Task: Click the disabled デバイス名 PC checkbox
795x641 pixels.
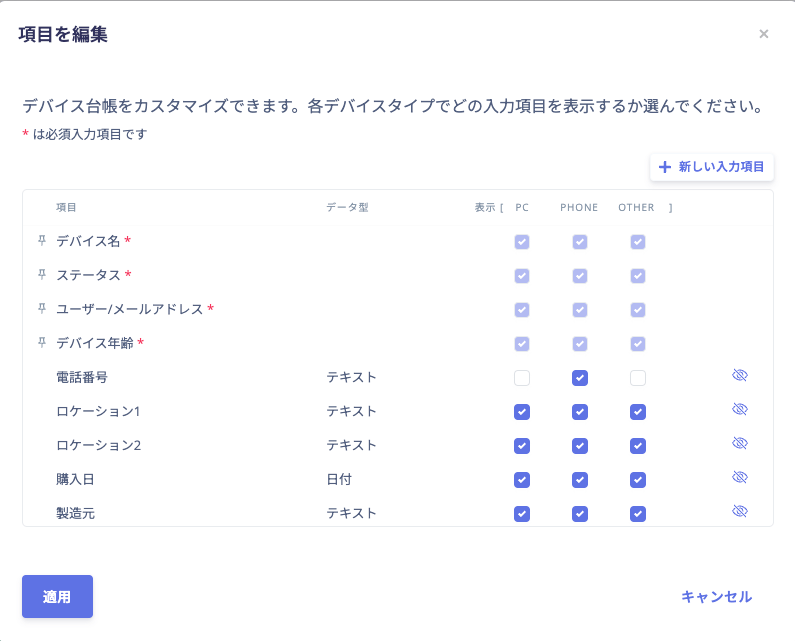Action: click(522, 242)
